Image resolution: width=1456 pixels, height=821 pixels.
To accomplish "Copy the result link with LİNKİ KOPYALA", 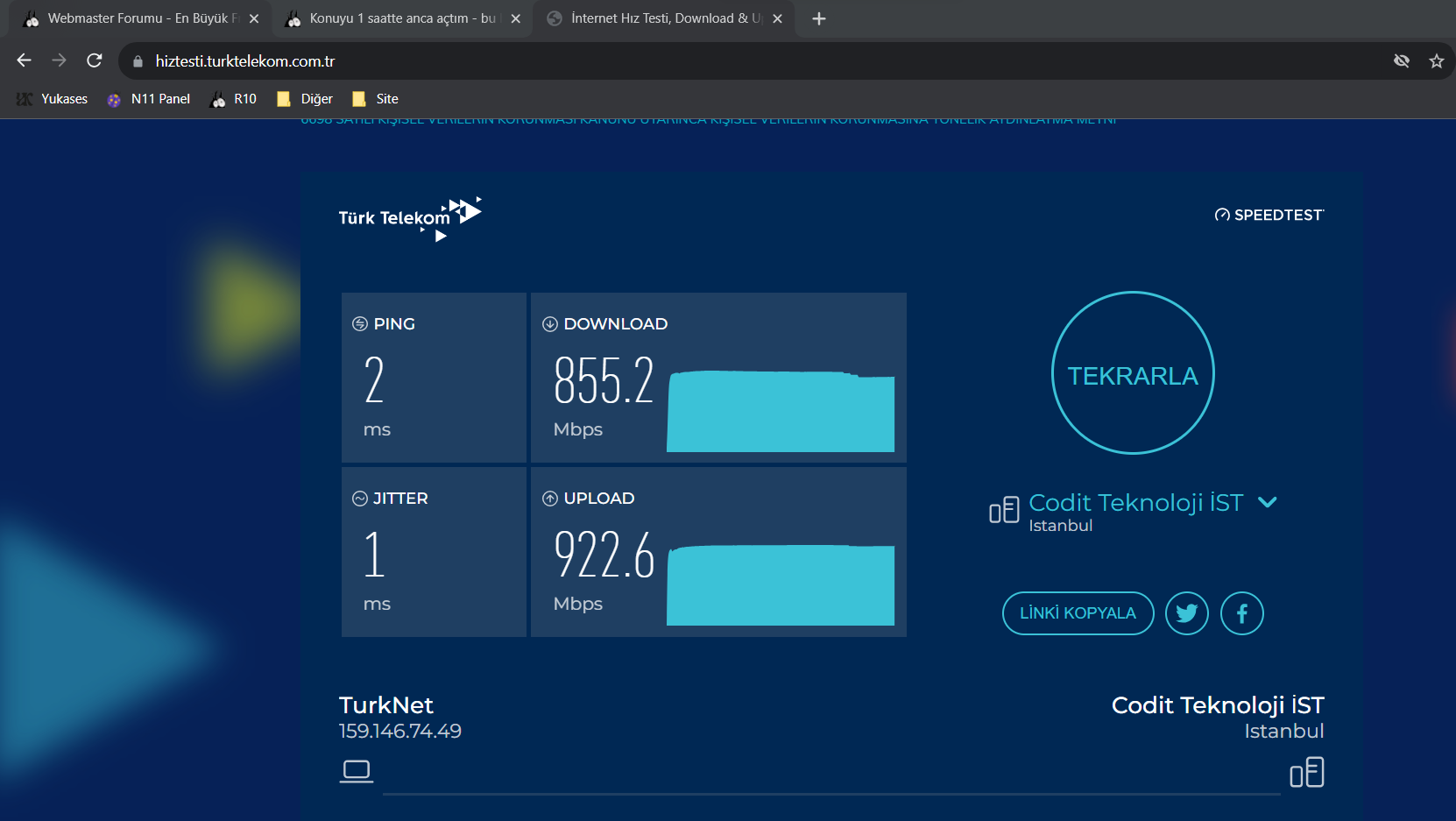I will [1078, 613].
